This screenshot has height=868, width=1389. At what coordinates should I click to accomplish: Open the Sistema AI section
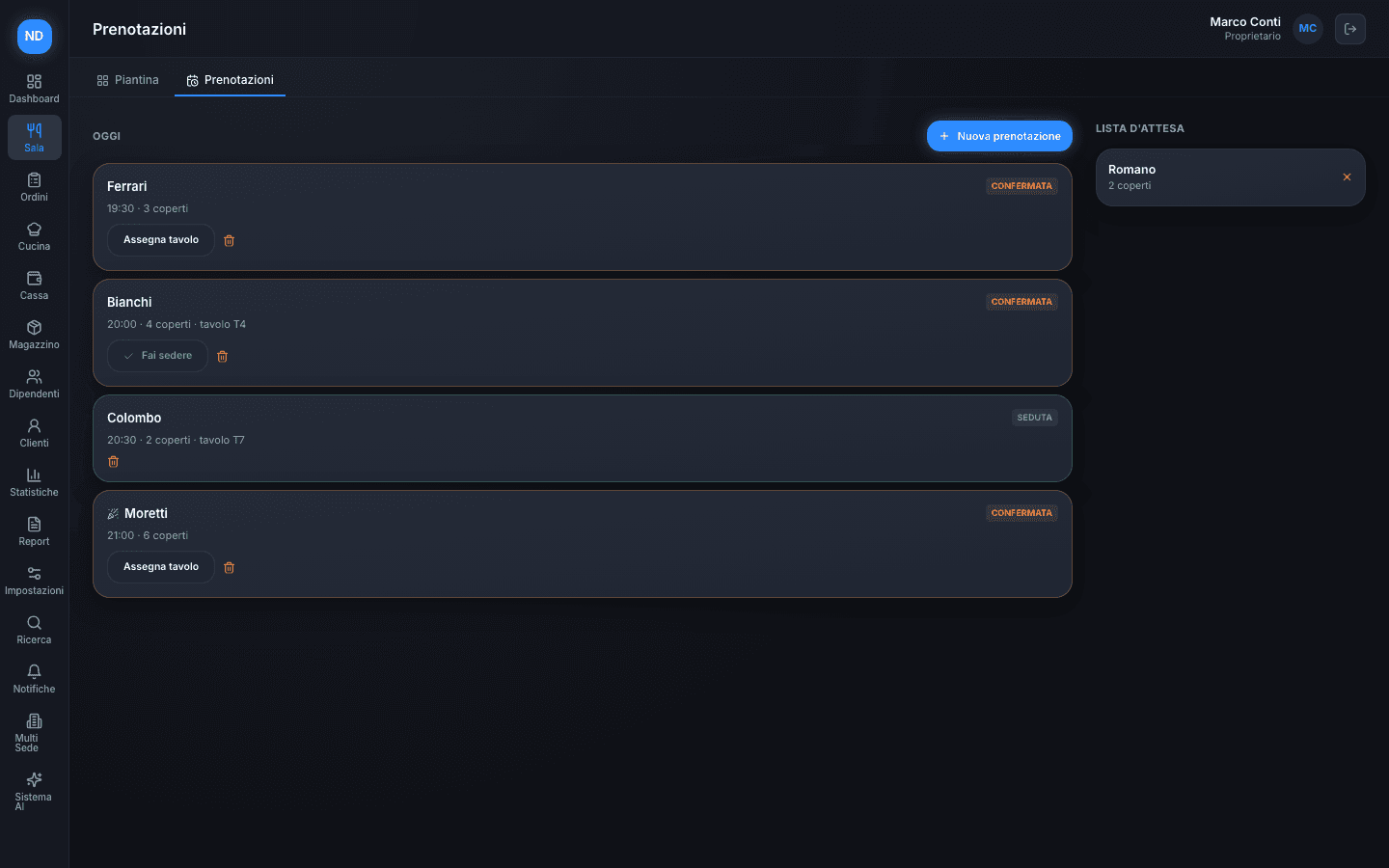click(x=34, y=791)
